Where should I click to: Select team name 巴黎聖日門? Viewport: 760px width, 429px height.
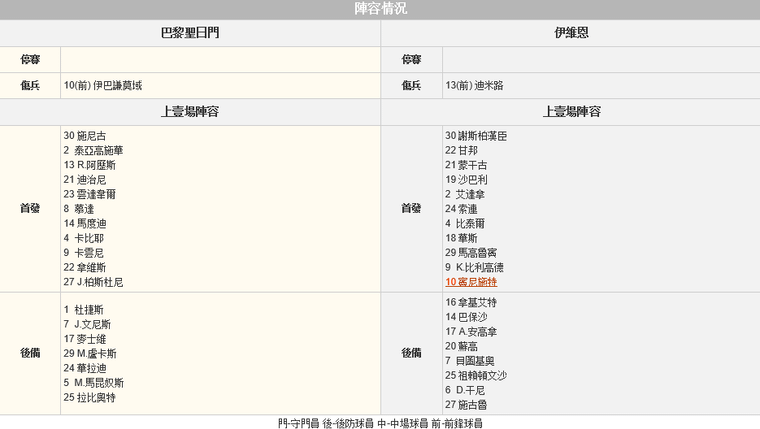[190, 32]
